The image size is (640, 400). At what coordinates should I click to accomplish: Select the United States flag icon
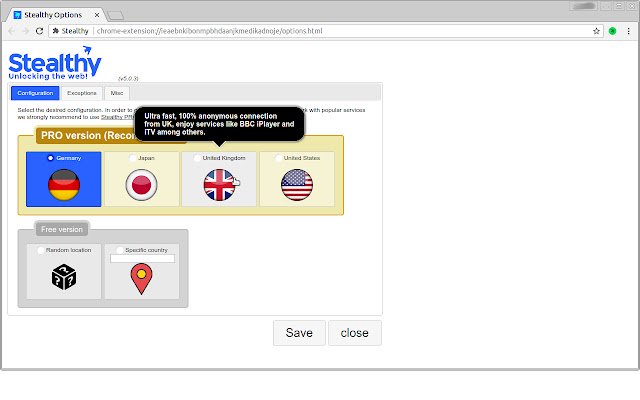pos(297,185)
